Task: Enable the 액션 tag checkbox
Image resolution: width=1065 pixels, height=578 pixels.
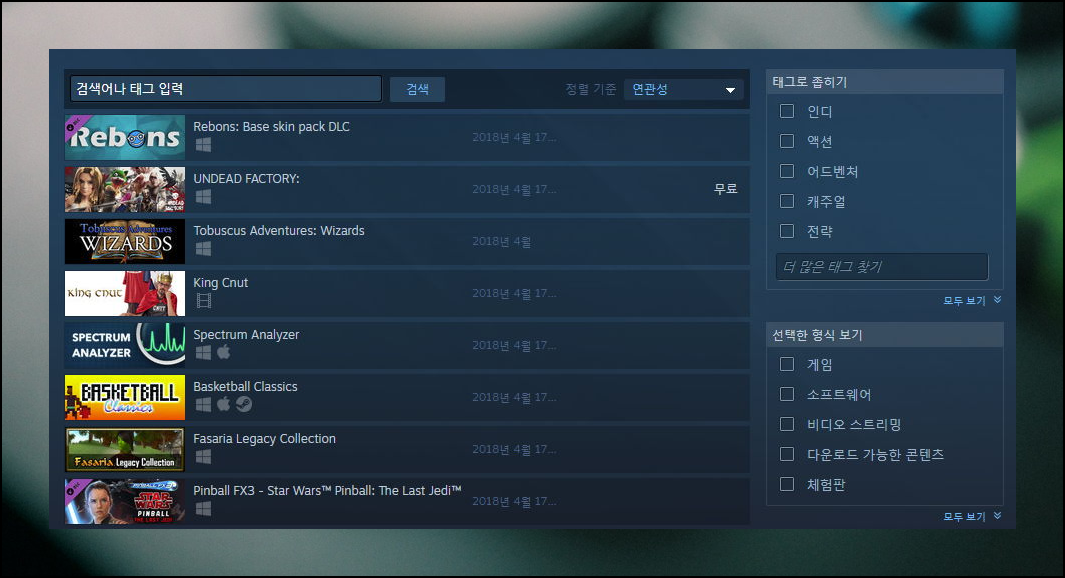Action: click(787, 141)
